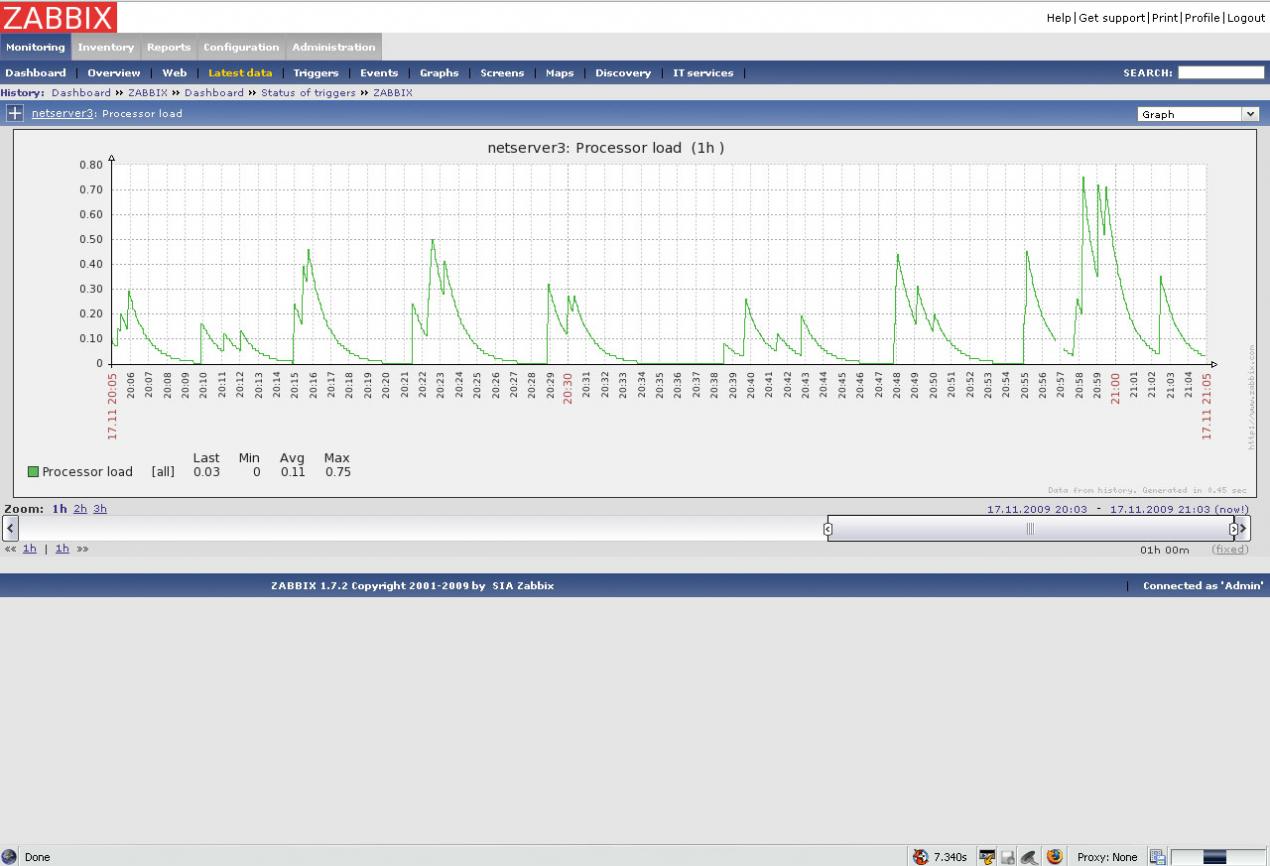
Task: Open the Graph view dropdown
Action: (1197, 114)
